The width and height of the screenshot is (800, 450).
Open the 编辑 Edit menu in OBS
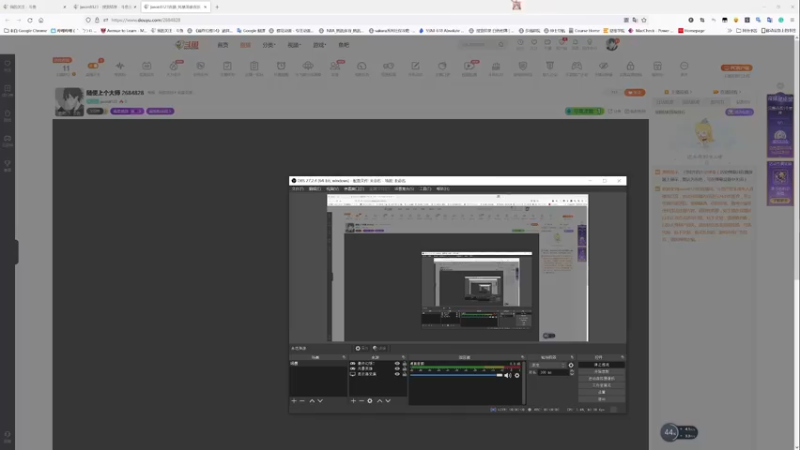315,189
